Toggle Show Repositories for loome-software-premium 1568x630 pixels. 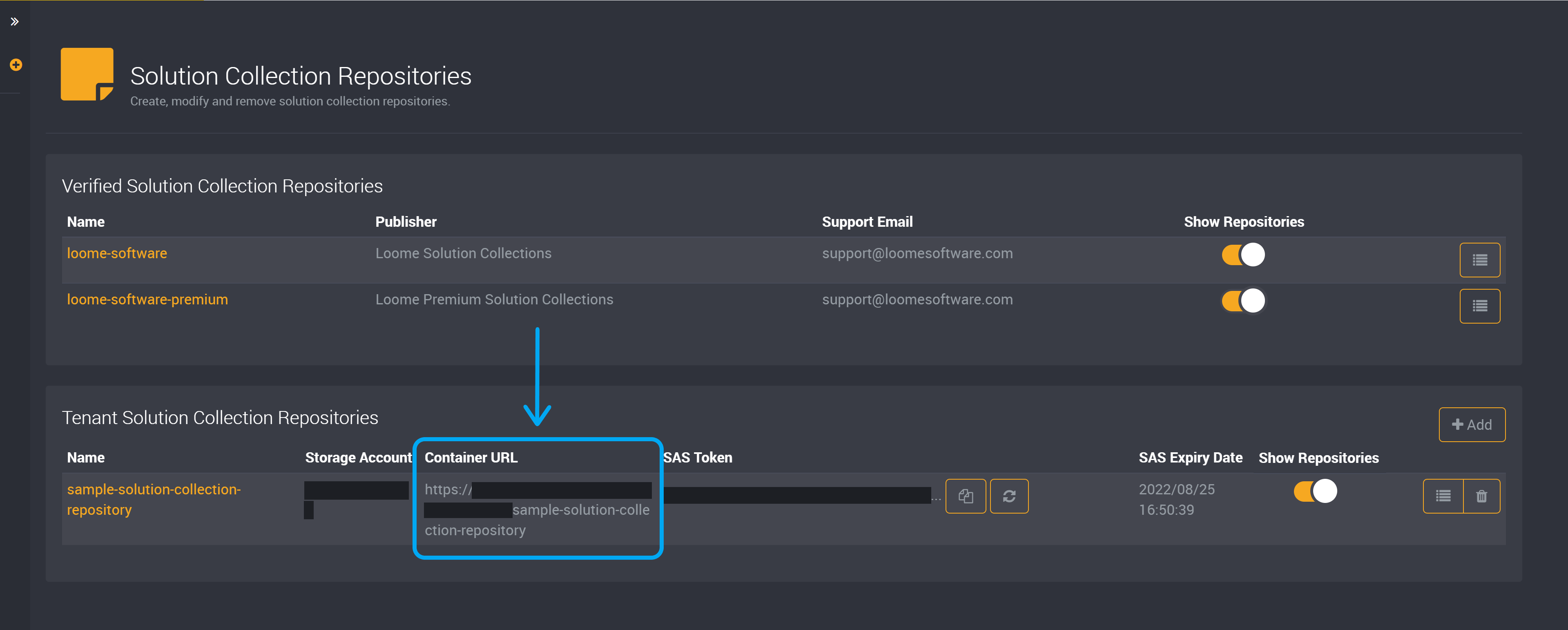(1243, 300)
